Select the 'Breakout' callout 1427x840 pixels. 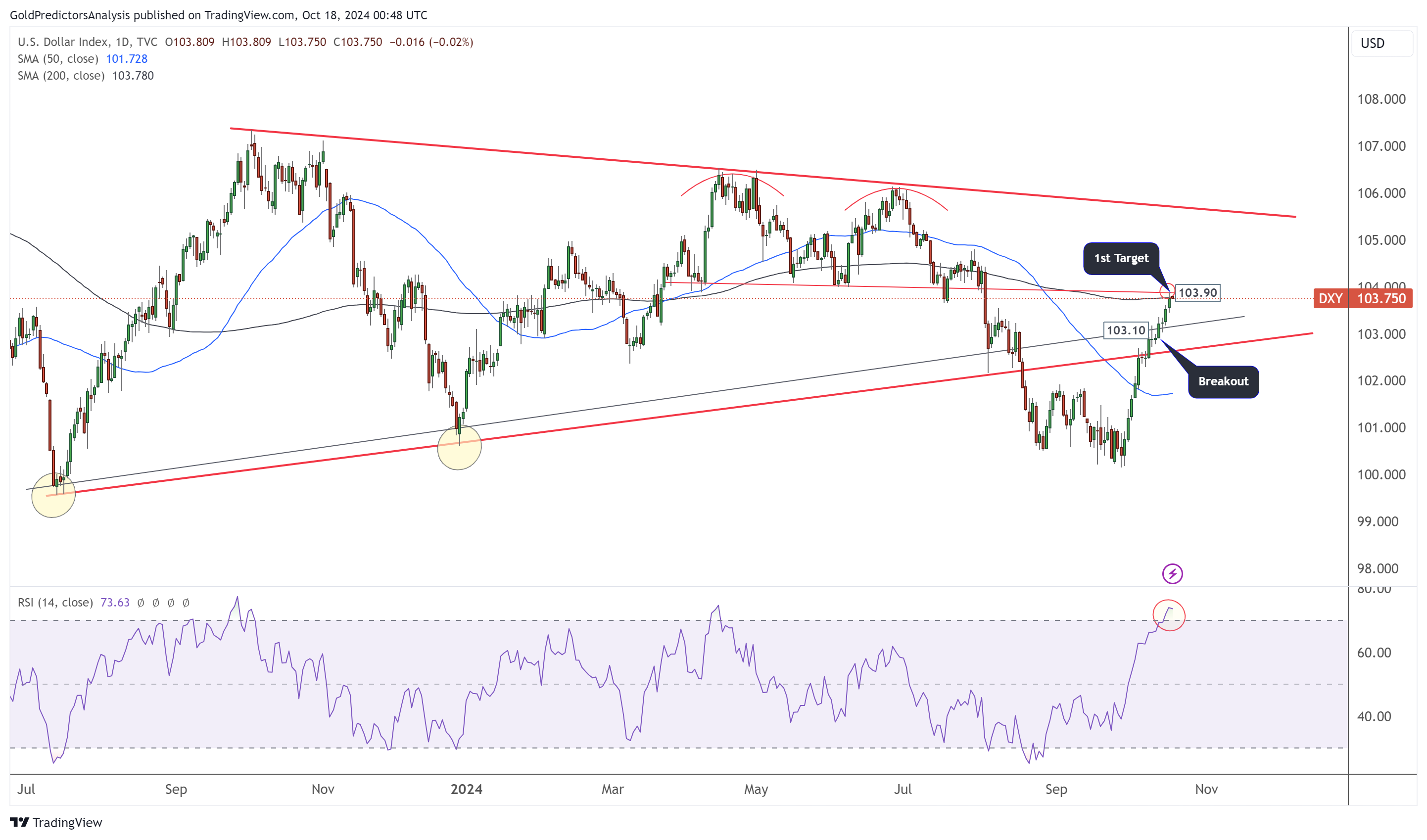point(1223,381)
